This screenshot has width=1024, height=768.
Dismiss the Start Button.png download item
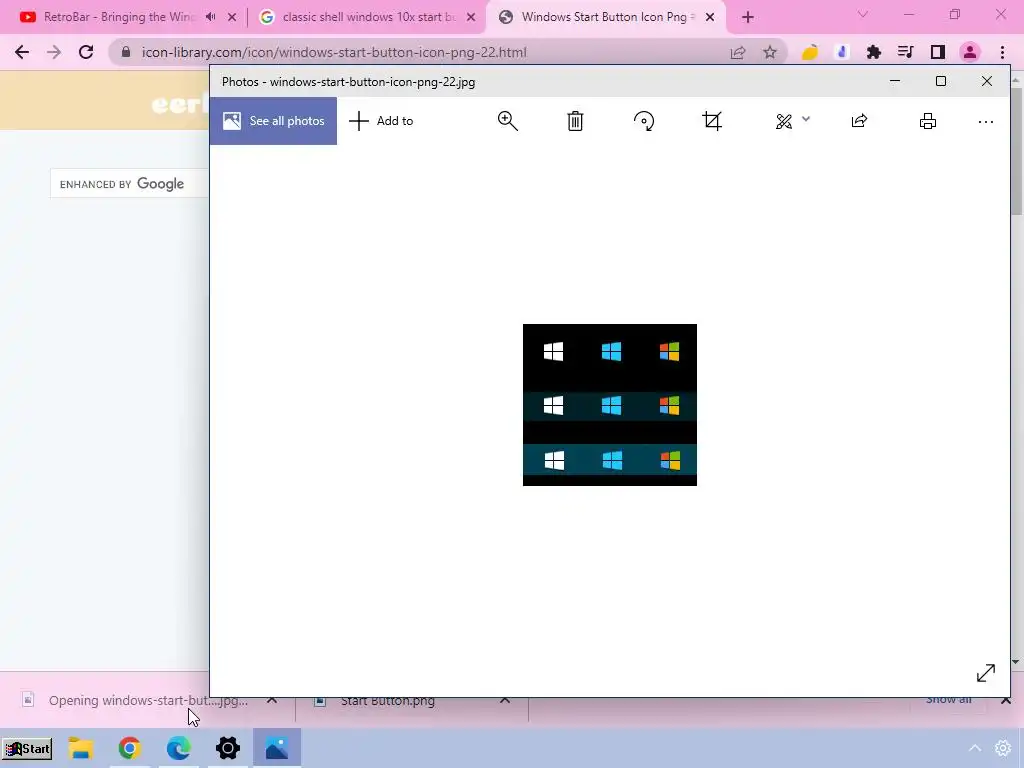point(505,700)
